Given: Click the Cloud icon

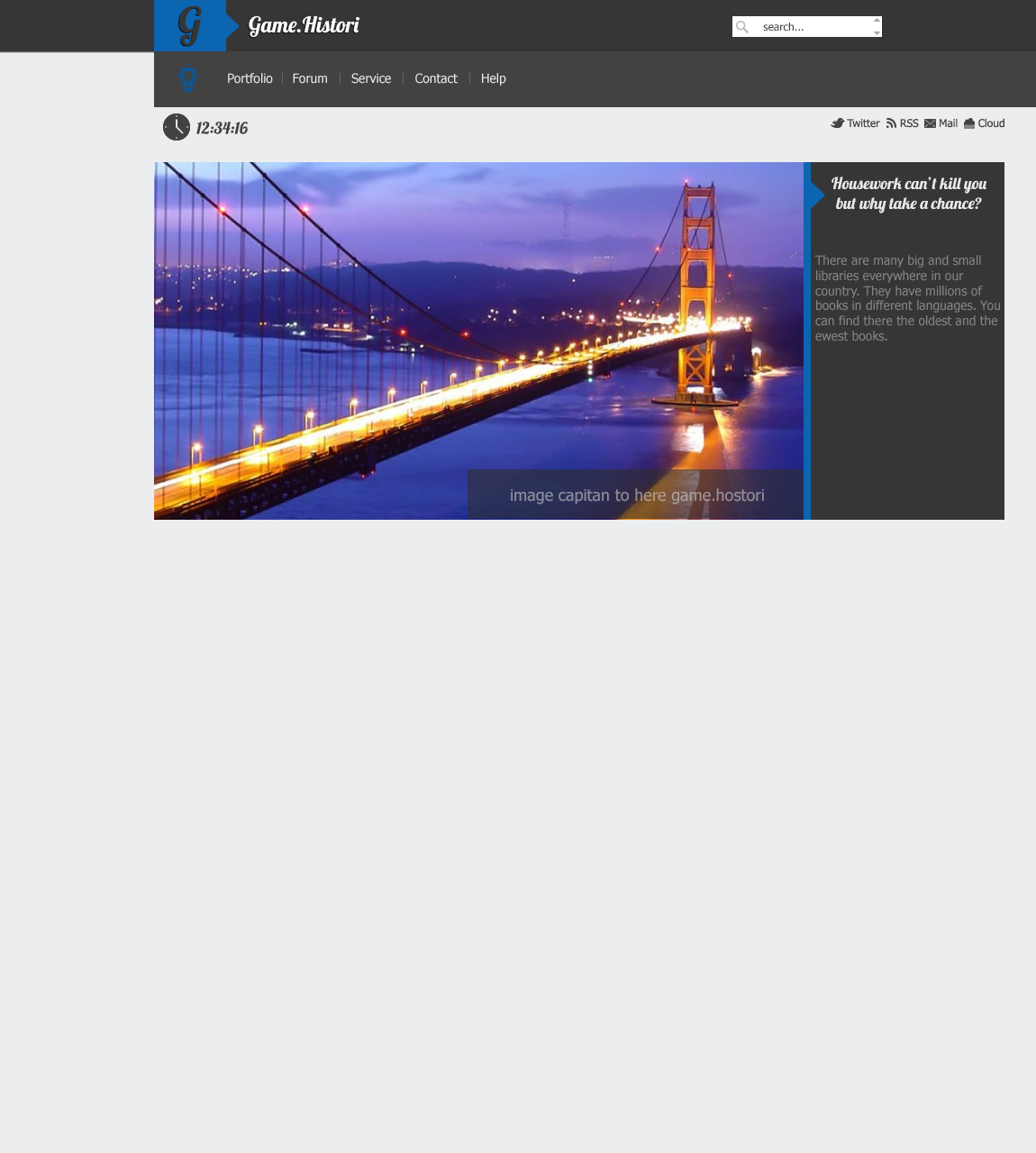Looking at the screenshot, I should coord(969,123).
